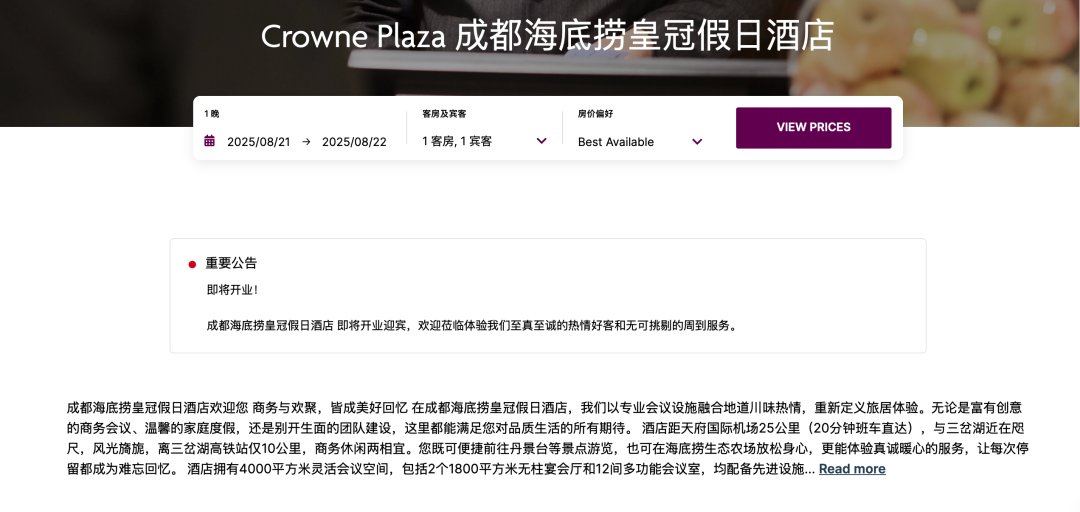Click the notice sentence about 即将开业迎宾

pyautogui.click(x=471, y=325)
